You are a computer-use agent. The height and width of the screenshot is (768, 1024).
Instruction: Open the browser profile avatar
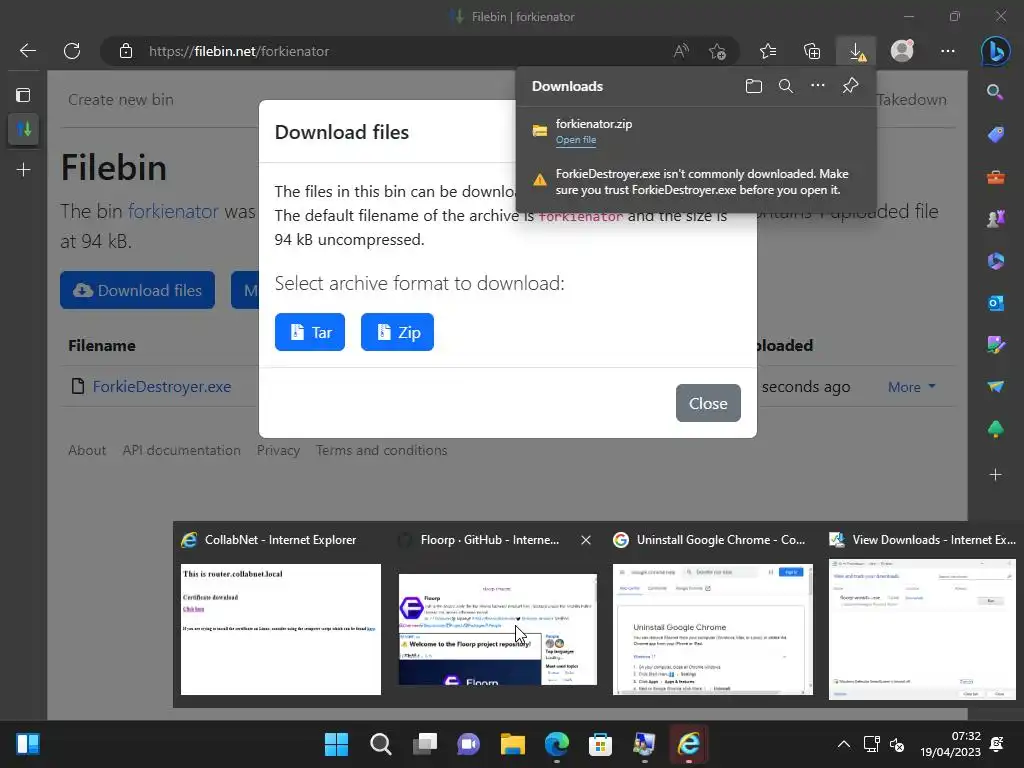click(902, 51)
